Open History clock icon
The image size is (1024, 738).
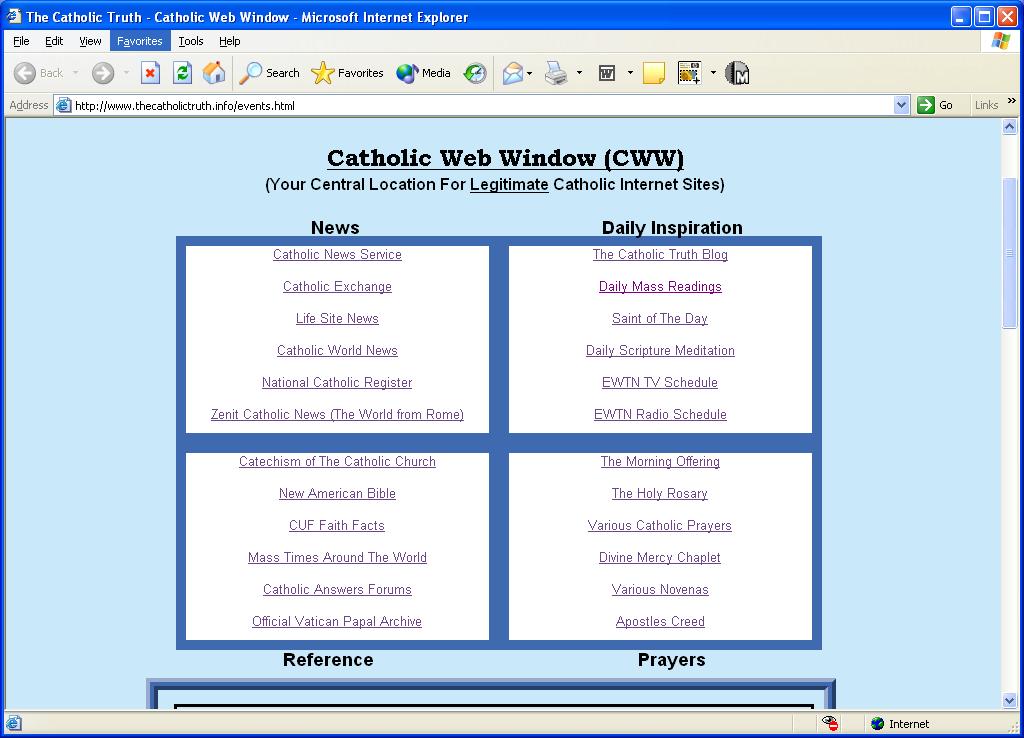point(475,73)
